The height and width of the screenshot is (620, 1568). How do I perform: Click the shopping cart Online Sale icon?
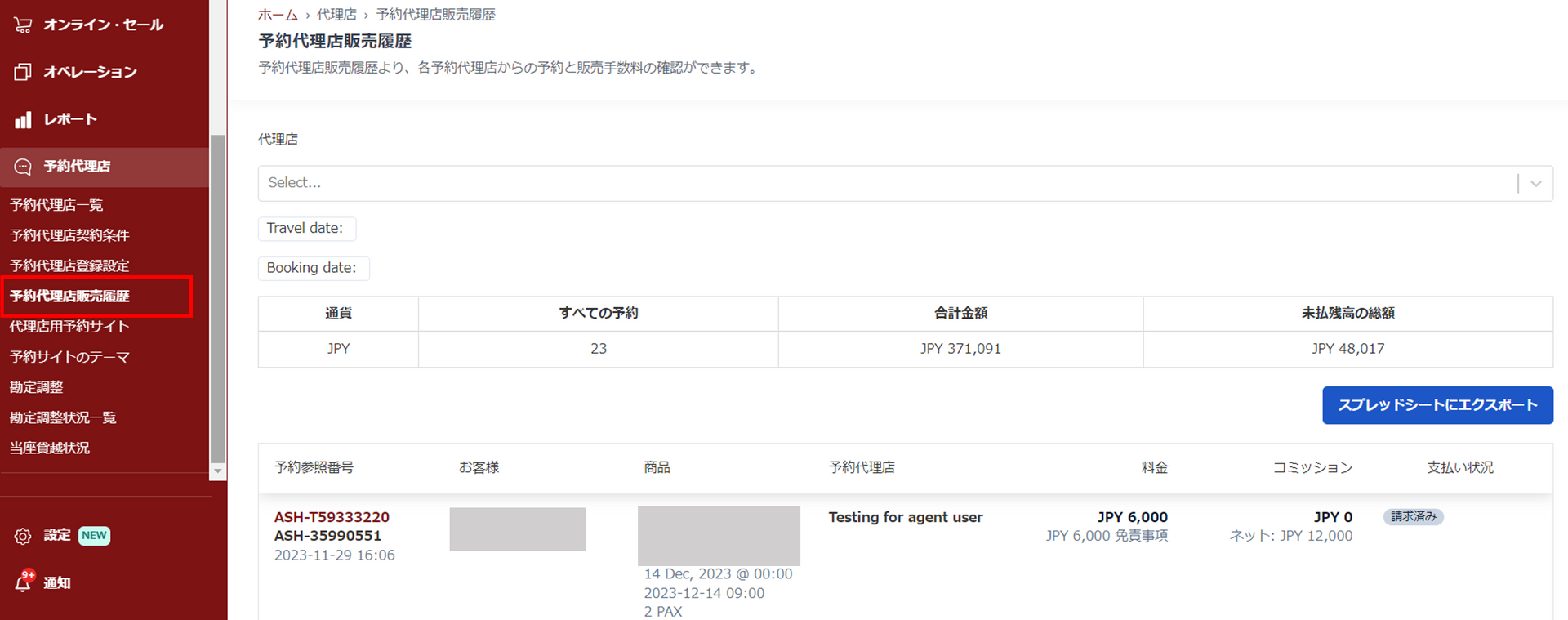(x=23, y=25)
